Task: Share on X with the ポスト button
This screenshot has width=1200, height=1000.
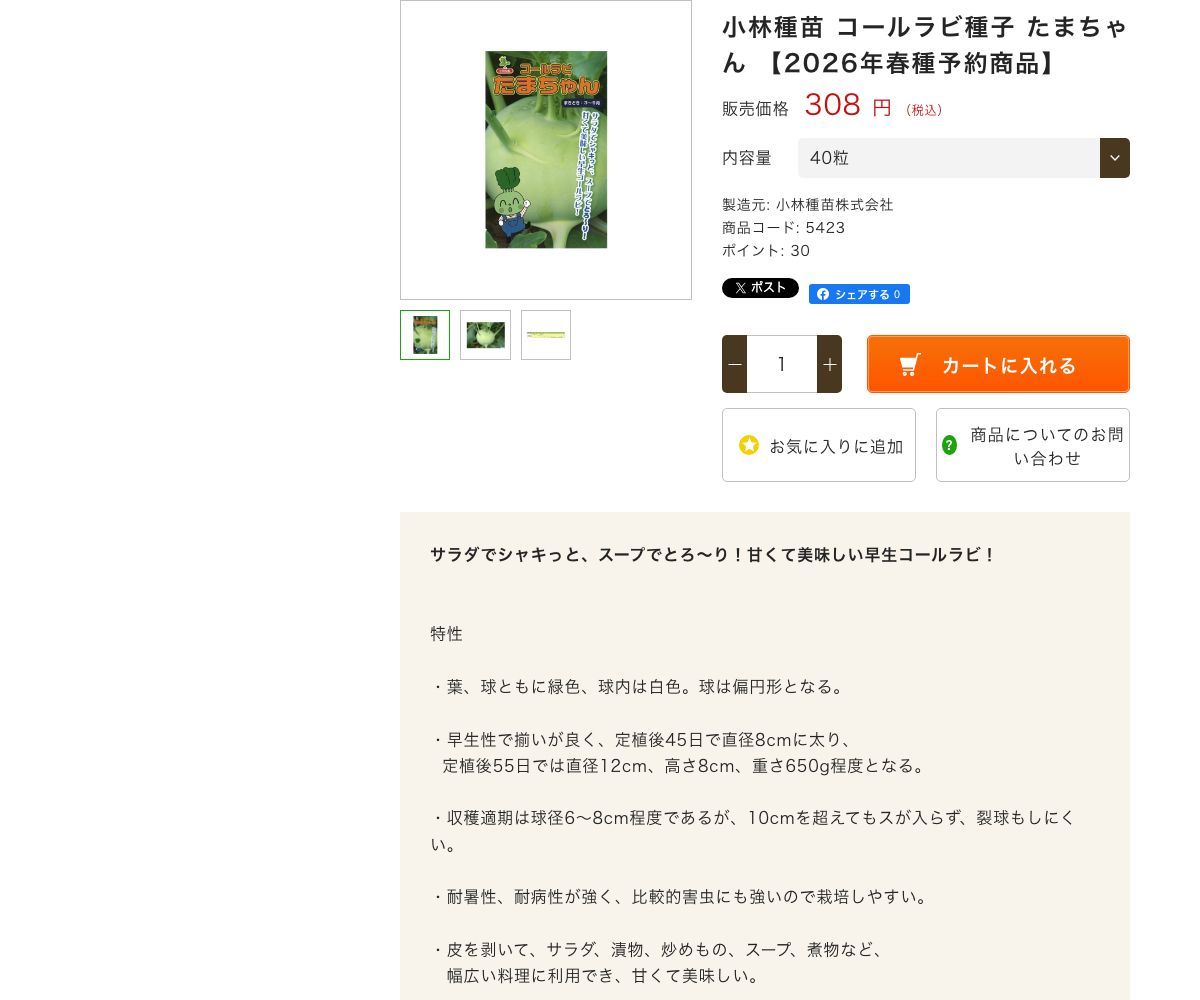Action: 760,288
